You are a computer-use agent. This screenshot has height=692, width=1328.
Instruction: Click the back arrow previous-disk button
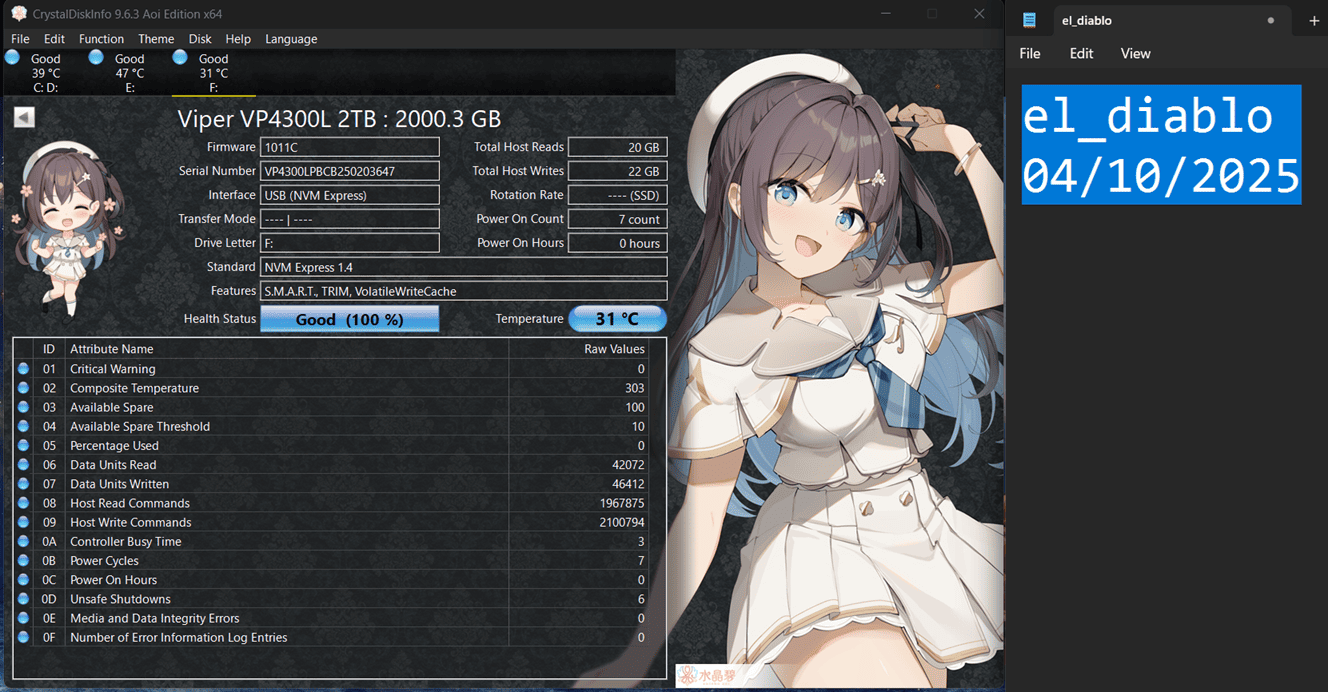tap(24, 118)
